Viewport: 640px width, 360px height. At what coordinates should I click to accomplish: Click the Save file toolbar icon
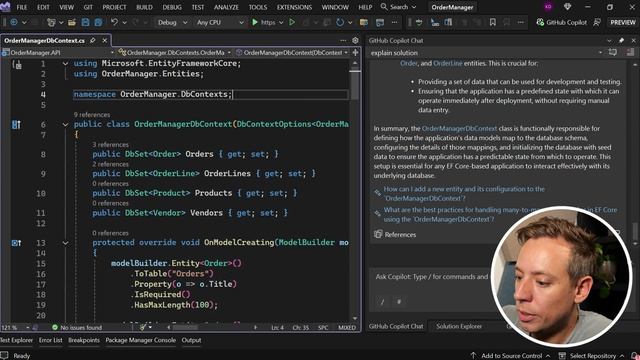(x=85, y=22)
